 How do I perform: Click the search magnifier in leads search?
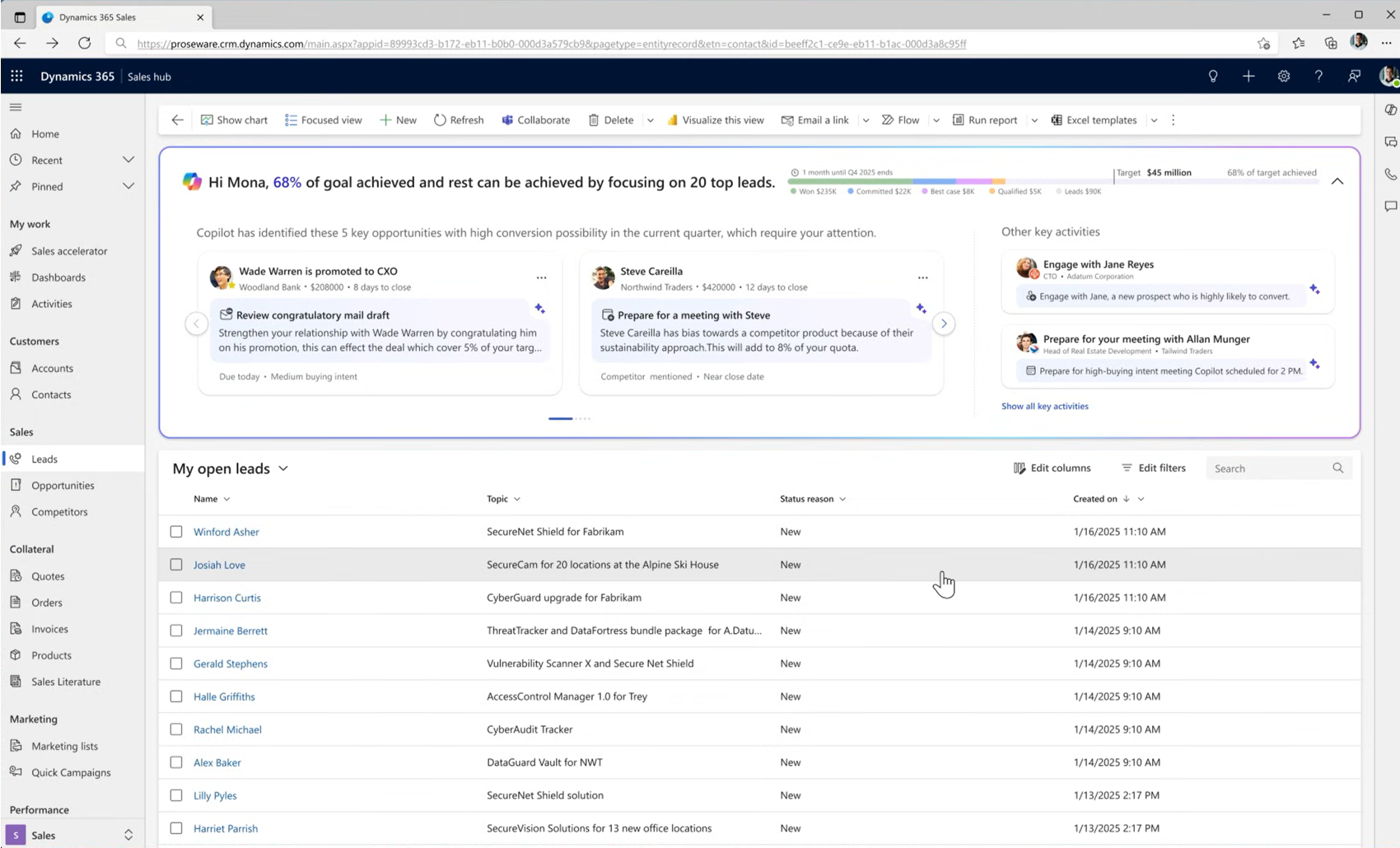[1337, 468]
